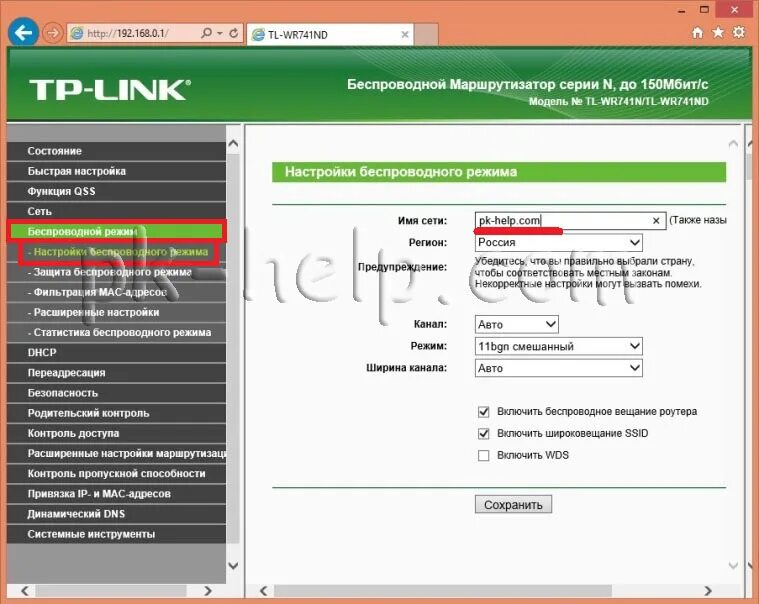Click the Имя сети input field
The height and width of the screenshot is (604, 759).
tap(570, 221)
